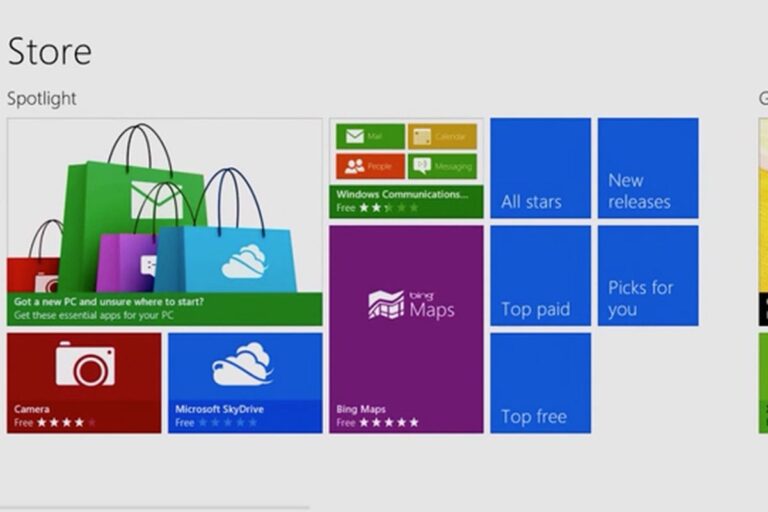Click the Calendar icon in Windows Communications tile
Viewport: 768px width, 512px height.
point(442,136)
